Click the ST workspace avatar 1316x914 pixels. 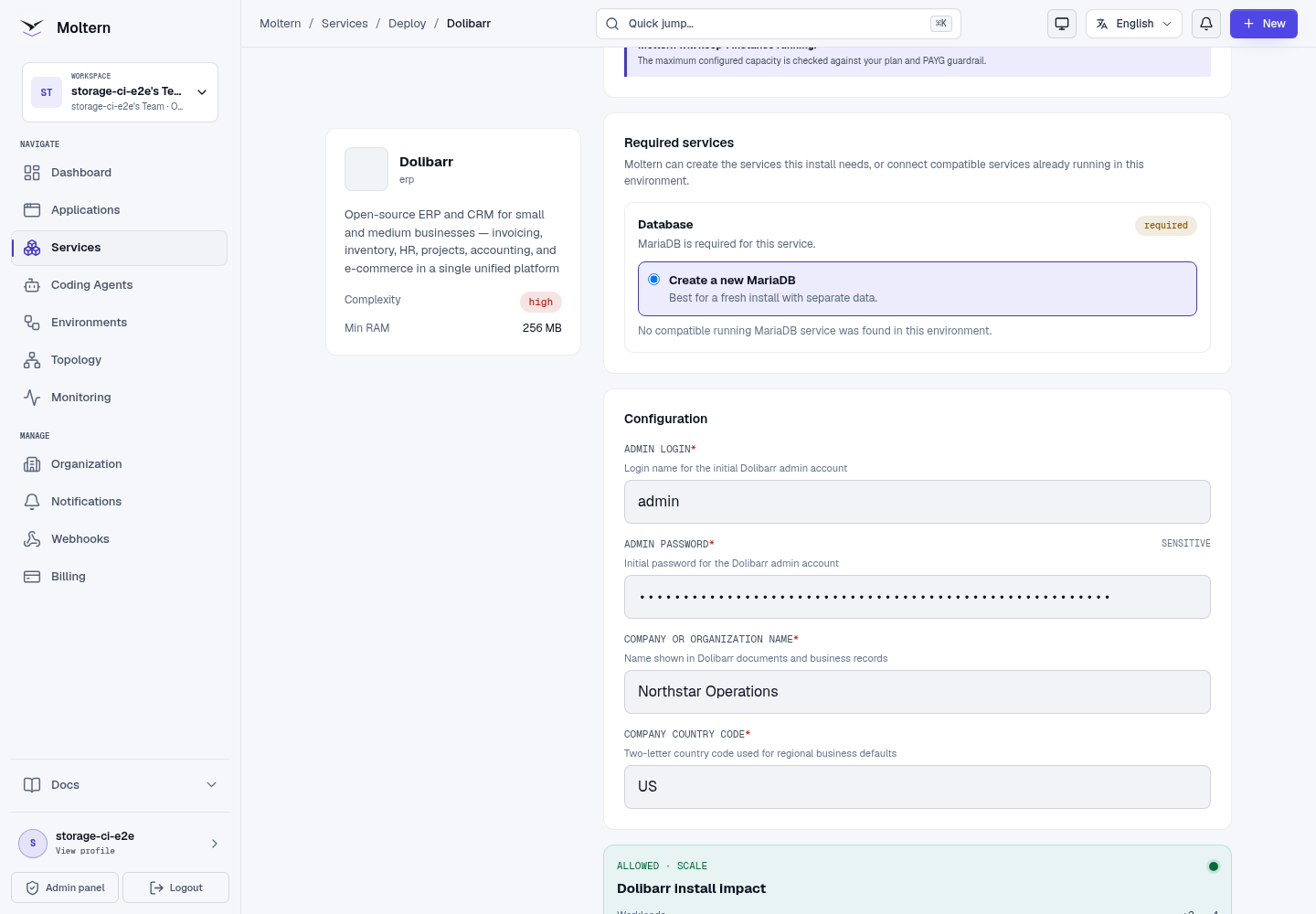[47, 92]
